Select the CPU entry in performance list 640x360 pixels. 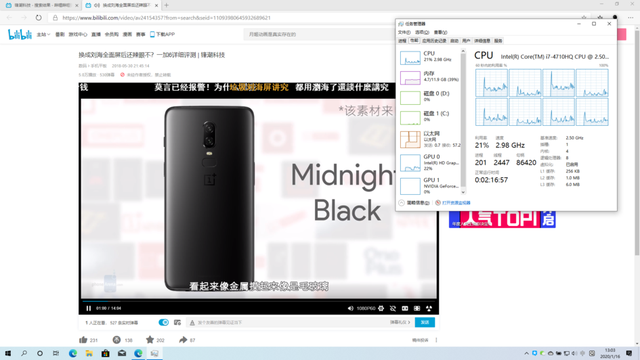coord(429,58)
